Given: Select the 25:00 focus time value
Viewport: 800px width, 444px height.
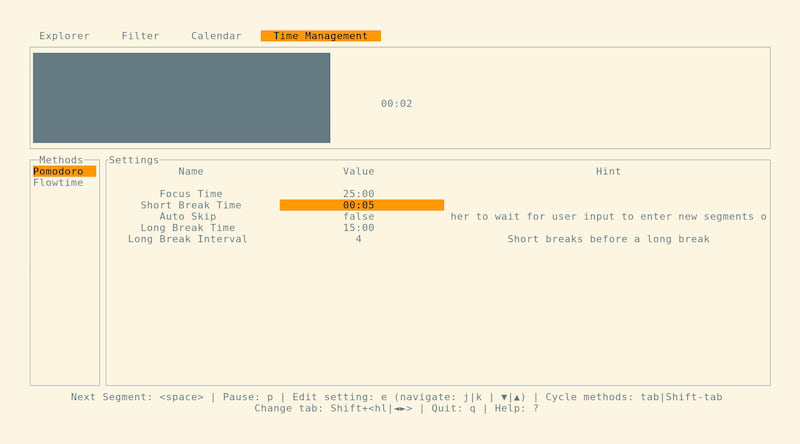Looking at the screenshot, I should tap(358, 194).
